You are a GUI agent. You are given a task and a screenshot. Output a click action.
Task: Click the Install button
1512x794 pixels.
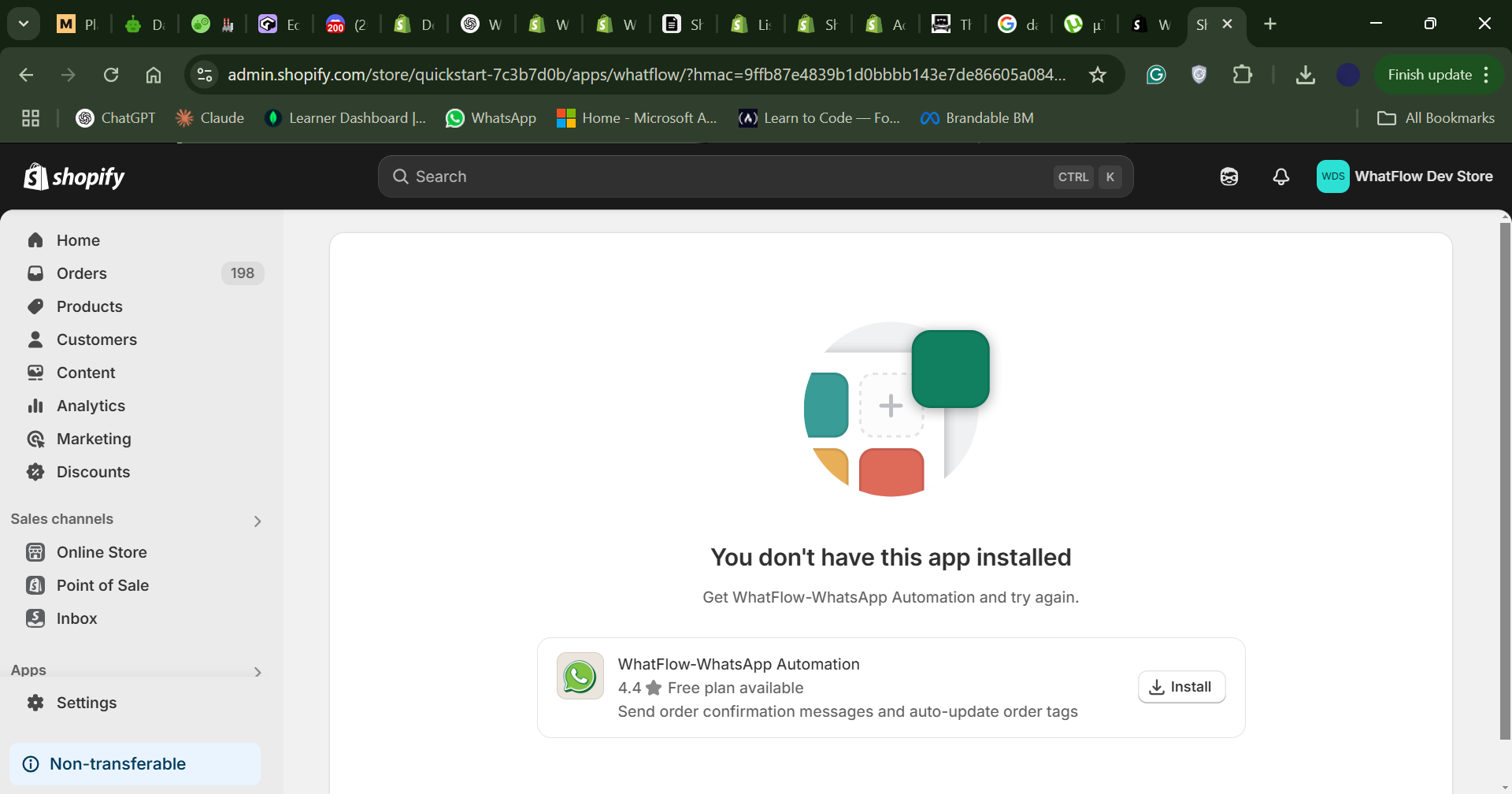tap(1181, 687)
